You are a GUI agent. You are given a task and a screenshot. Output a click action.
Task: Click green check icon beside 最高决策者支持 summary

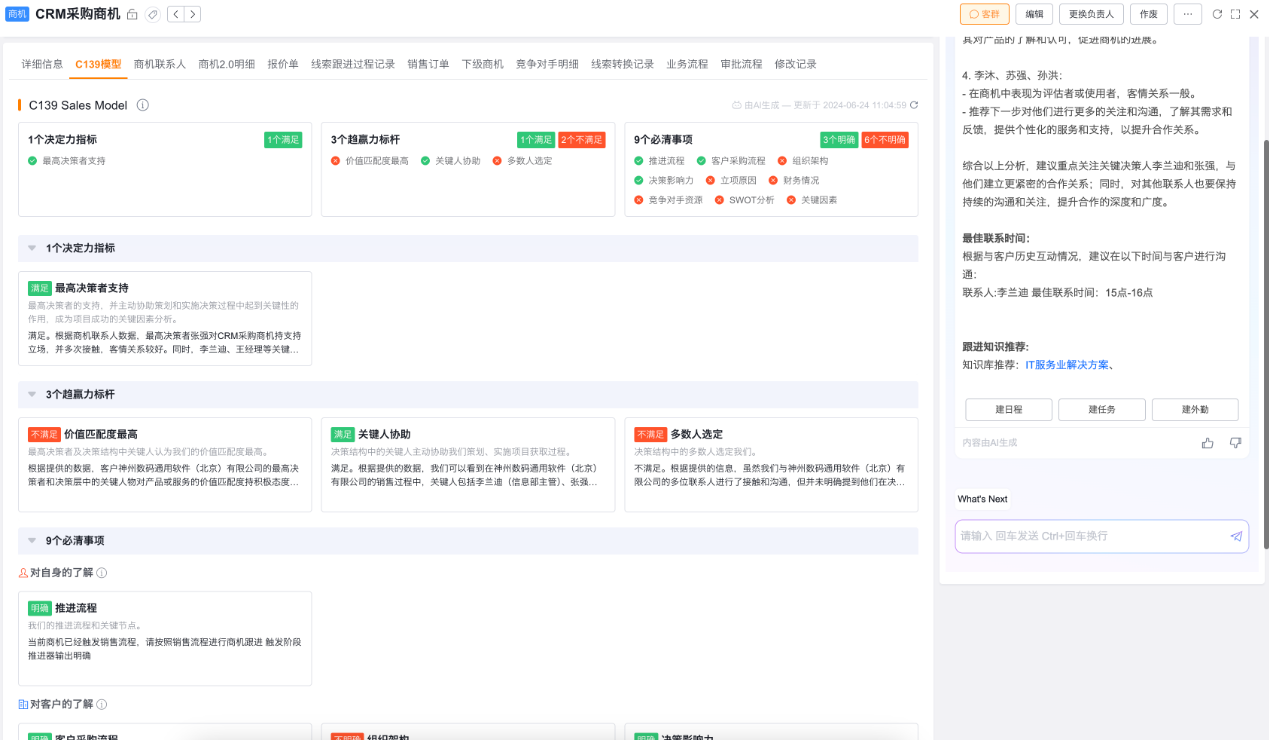coord(33,160)
